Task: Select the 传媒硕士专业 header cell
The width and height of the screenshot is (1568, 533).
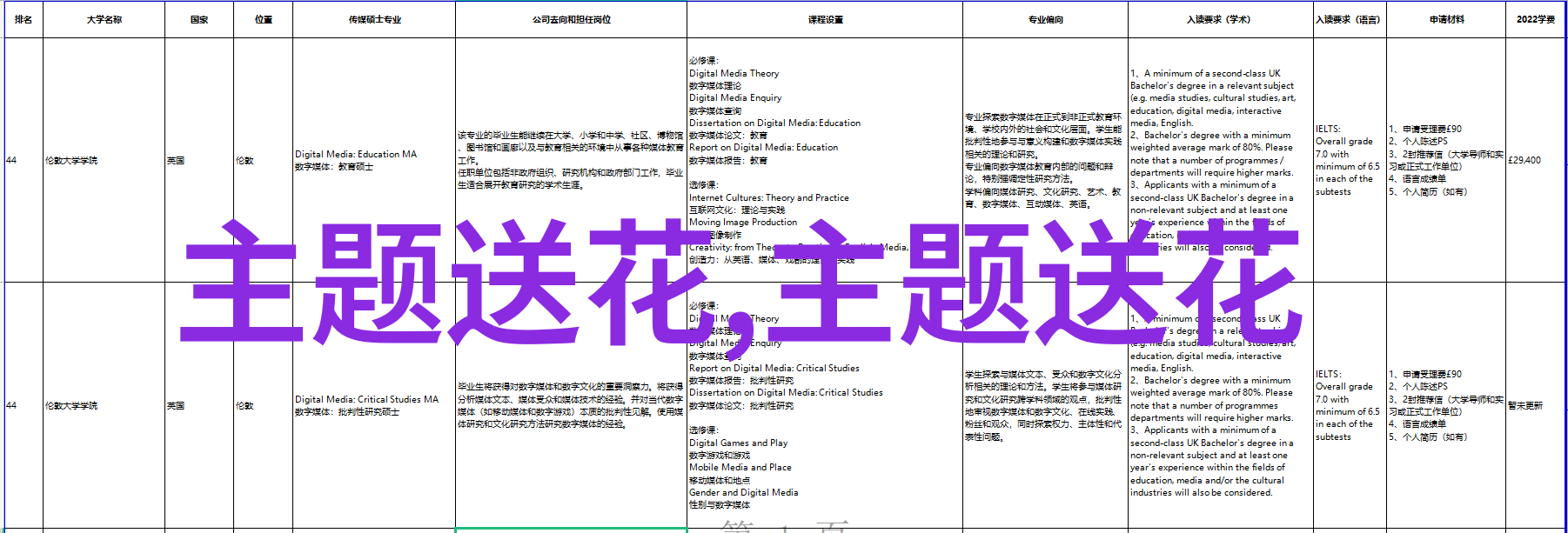Action: pos(374,19)
